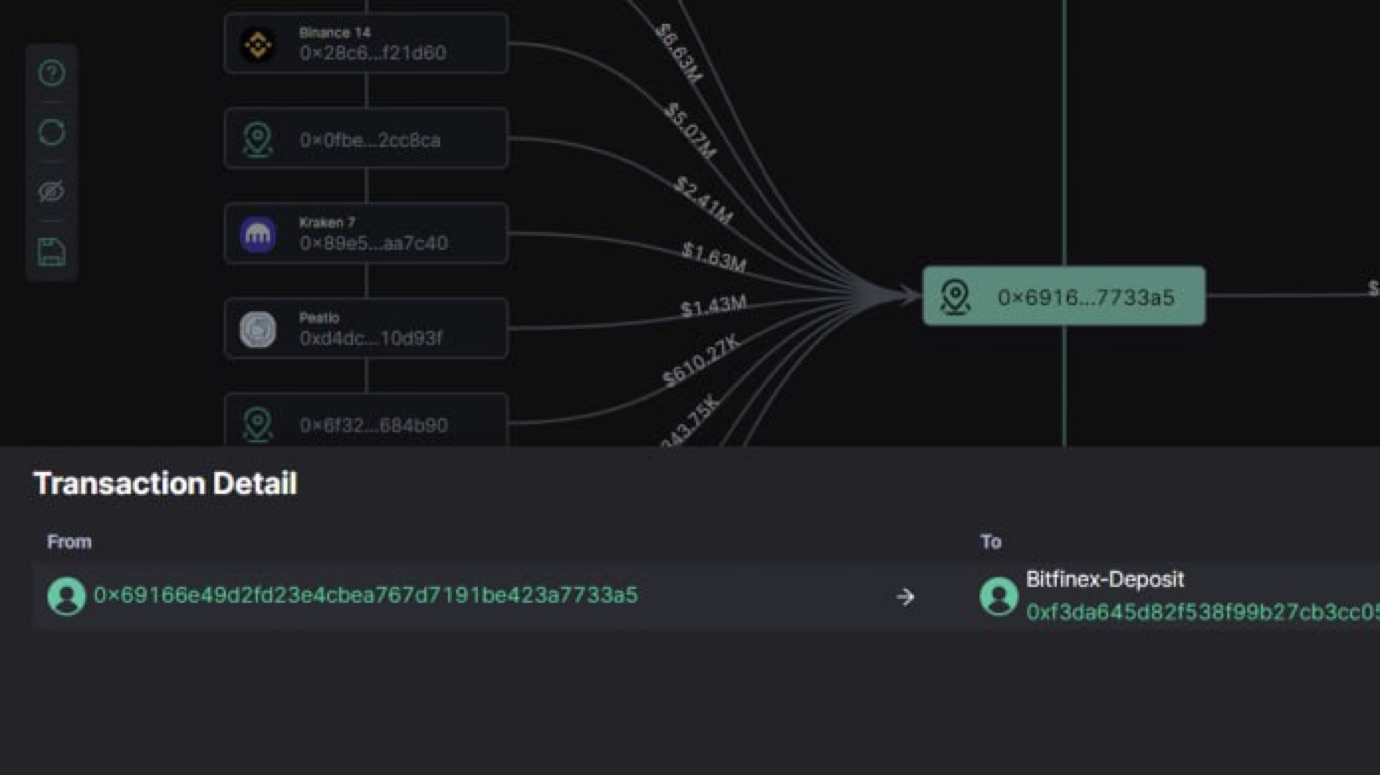The height and width of the screenshot is (775, 1380).
Task: Click the Peatio logo icon
Action: pyautogui.click(x=258, y=329)
